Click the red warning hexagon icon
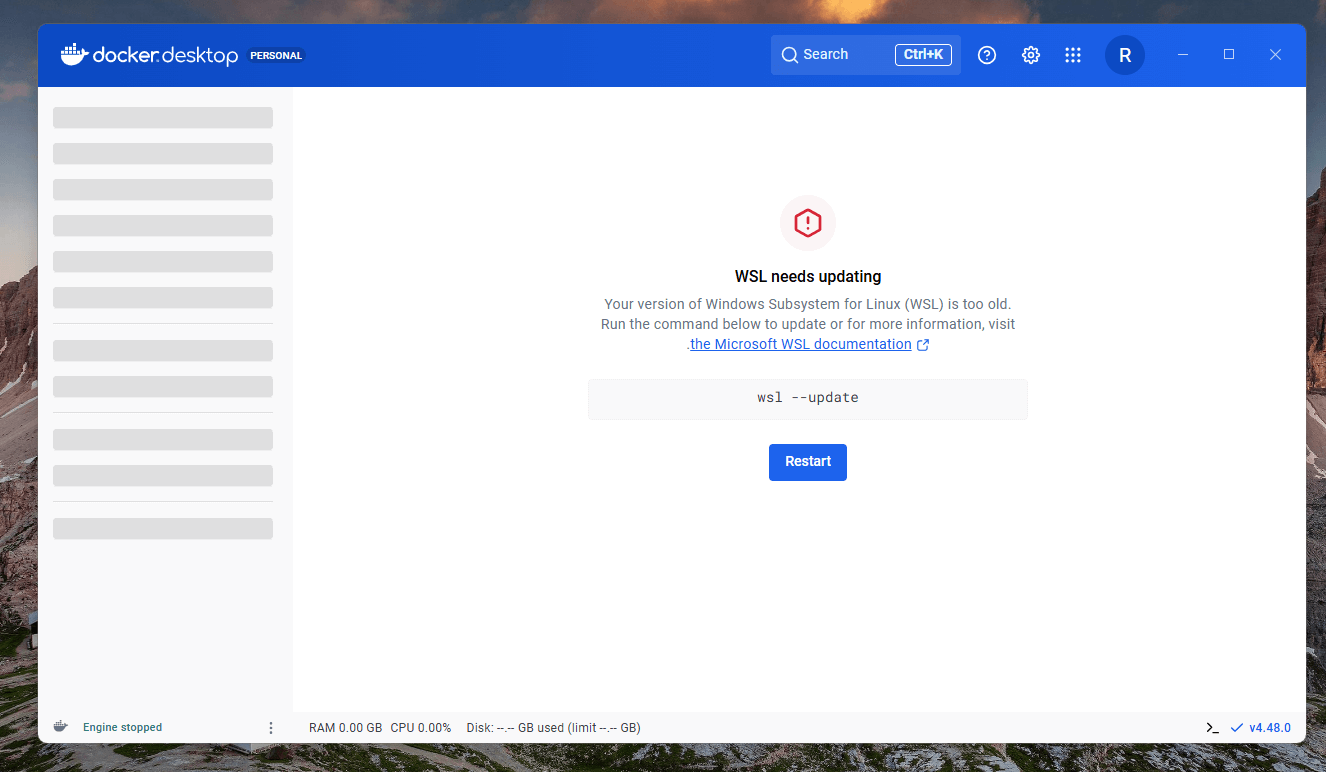The height and width of the screenshot is (772, 1326). (x=808, y=222)
